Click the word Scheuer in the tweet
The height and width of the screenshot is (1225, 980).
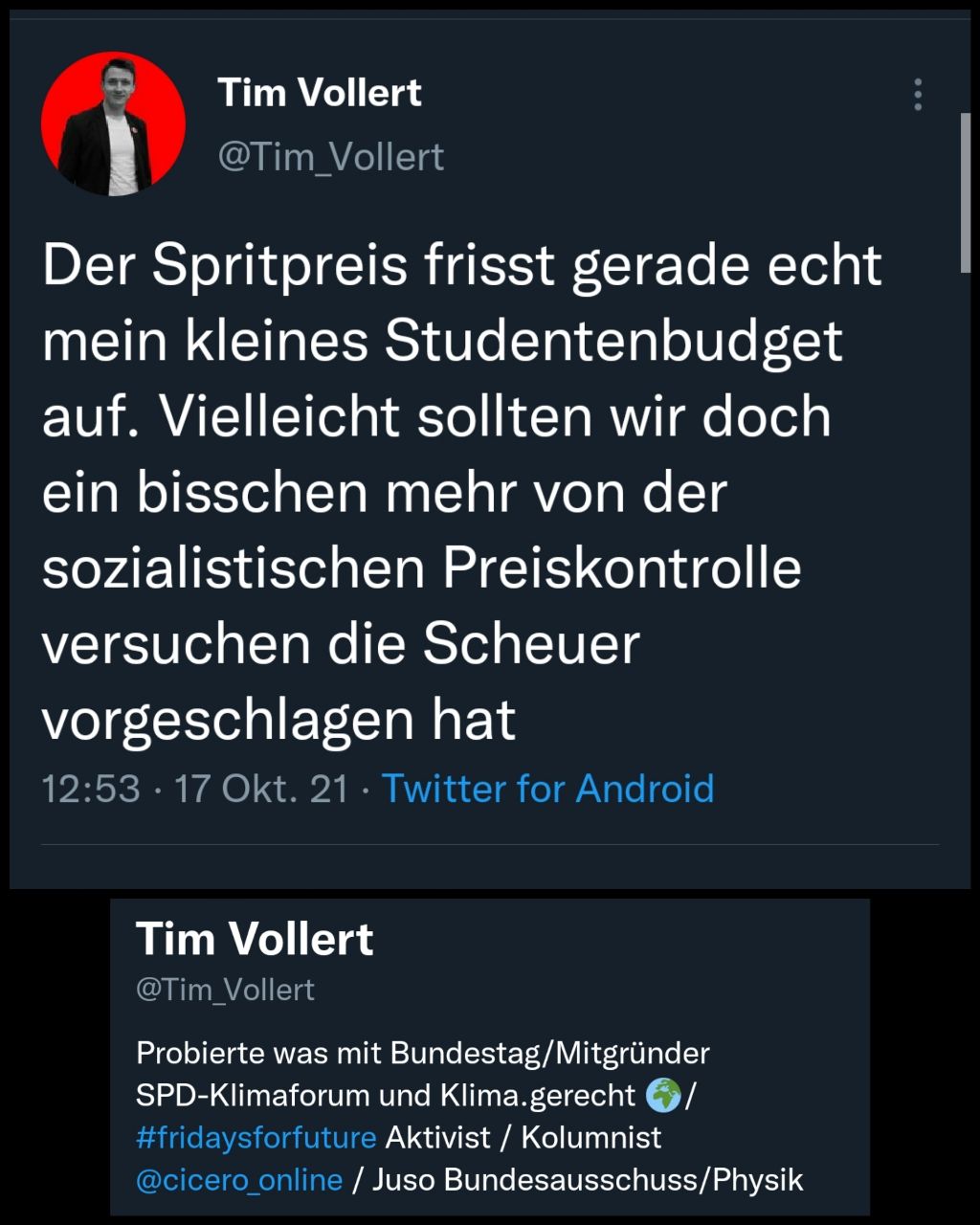click(531, 643)
